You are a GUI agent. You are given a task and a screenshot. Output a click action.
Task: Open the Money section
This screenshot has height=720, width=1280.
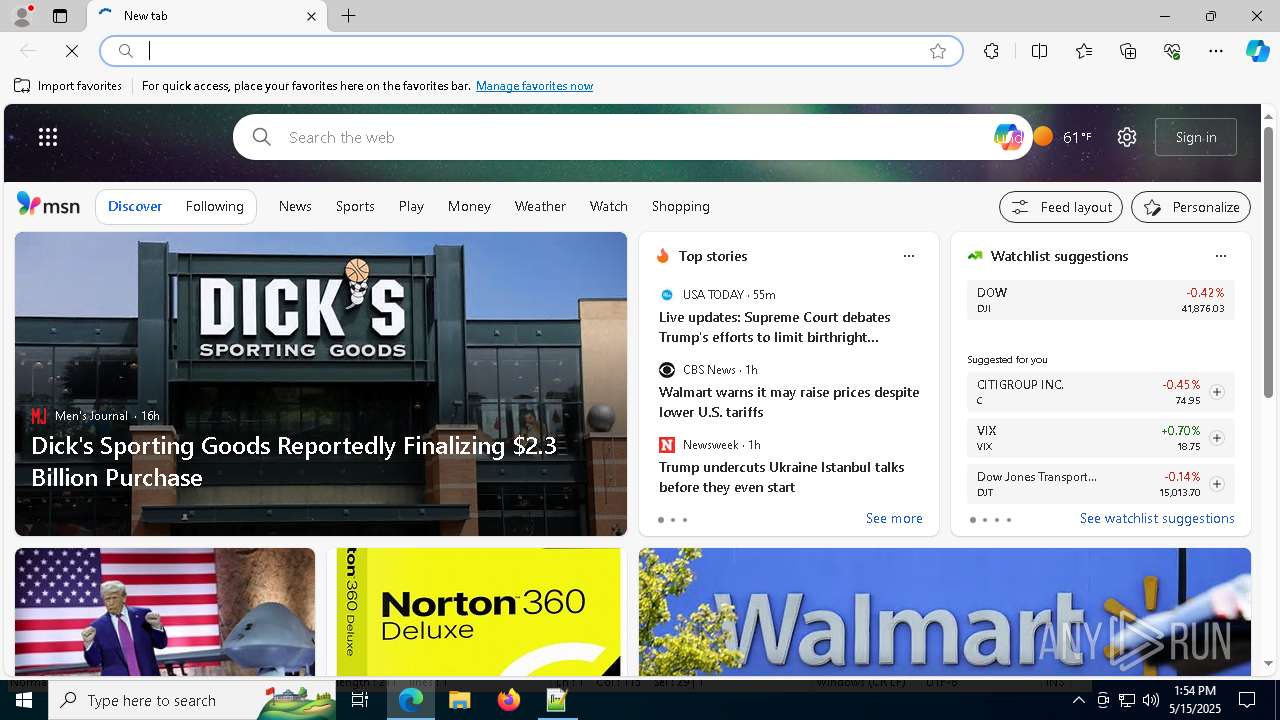(469, 206)
